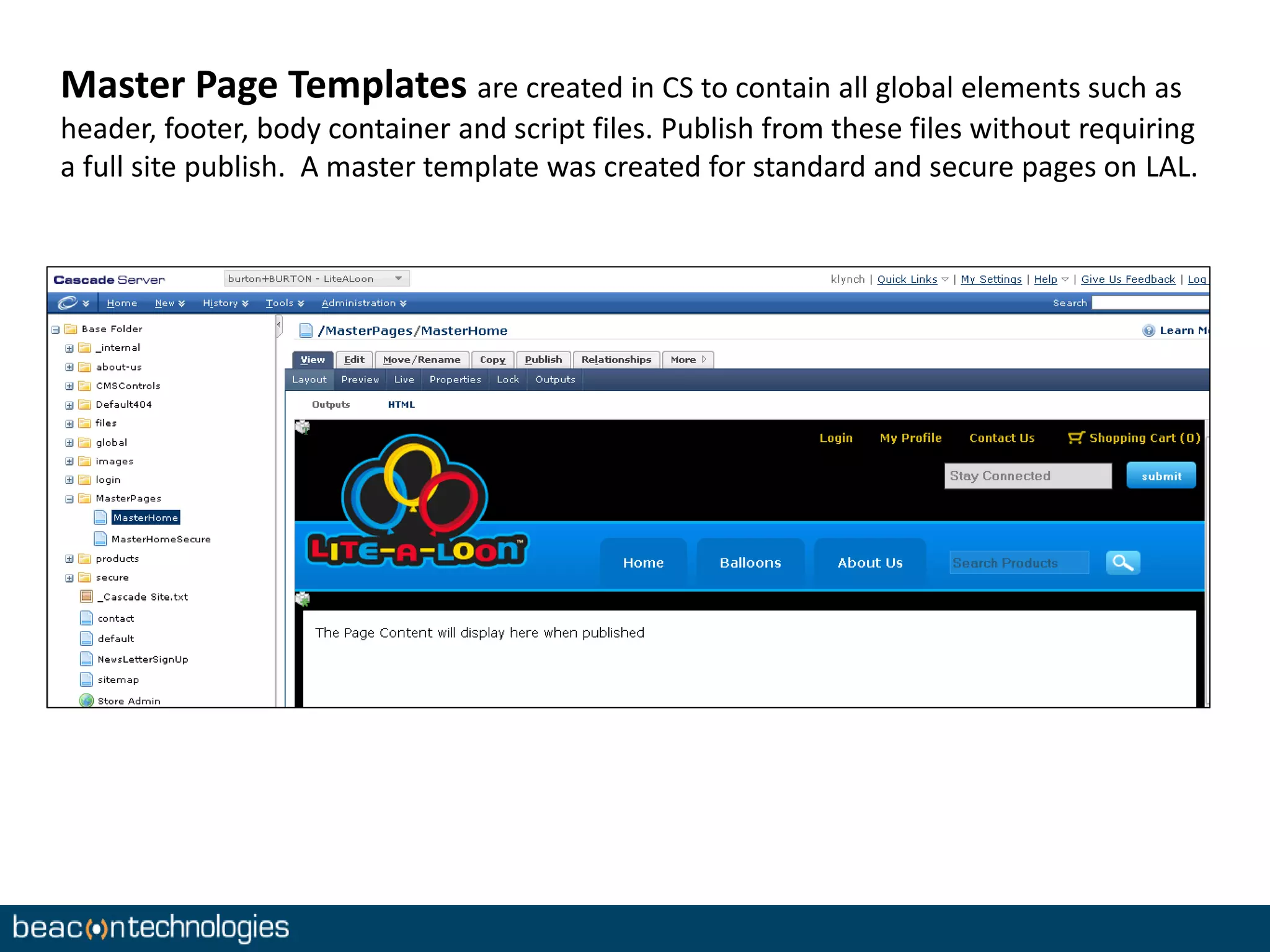
Task: Click the MasterHomeSecure page icon
Action: point(100,539)
